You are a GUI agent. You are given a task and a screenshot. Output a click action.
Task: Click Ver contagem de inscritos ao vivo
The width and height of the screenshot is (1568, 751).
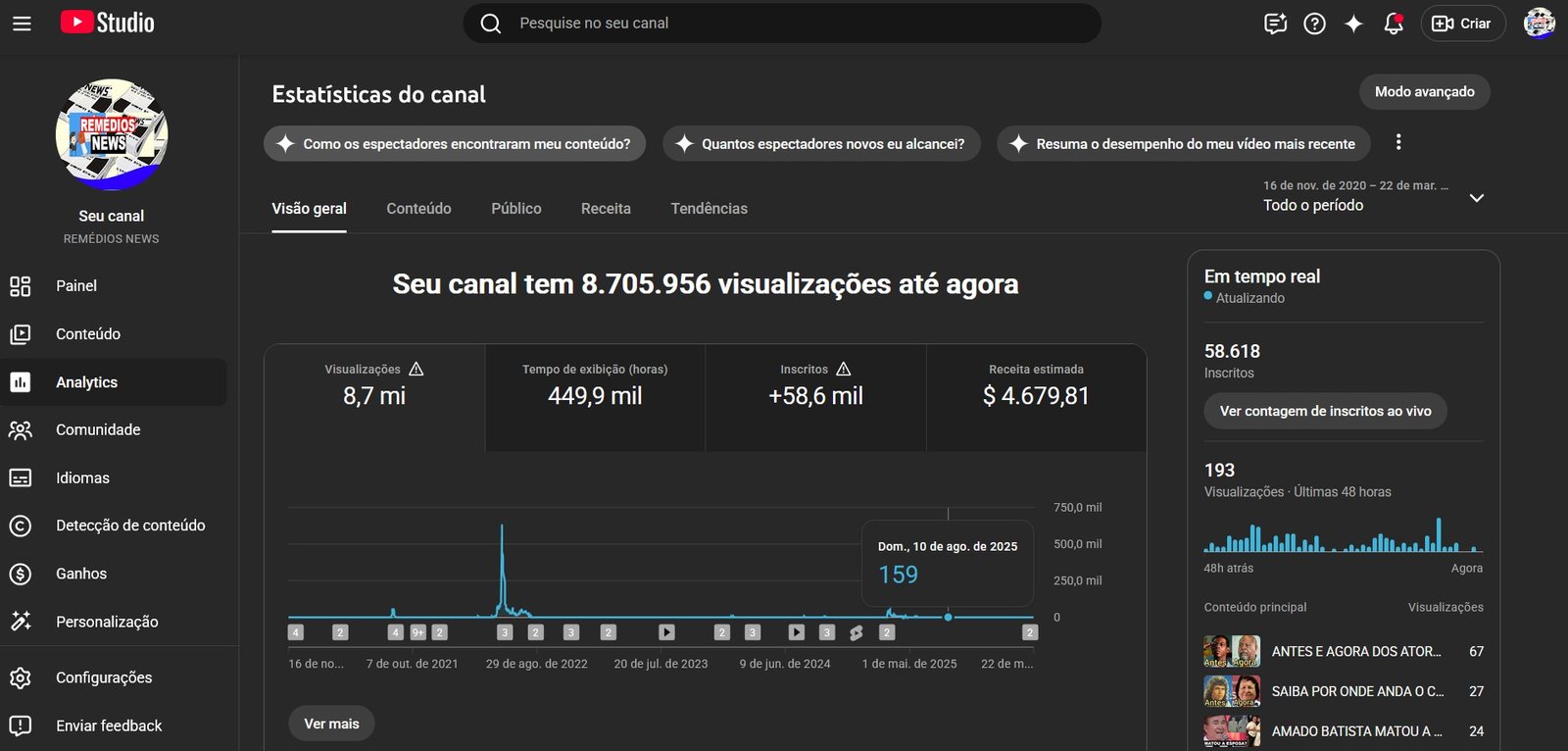click(1325, 411)
